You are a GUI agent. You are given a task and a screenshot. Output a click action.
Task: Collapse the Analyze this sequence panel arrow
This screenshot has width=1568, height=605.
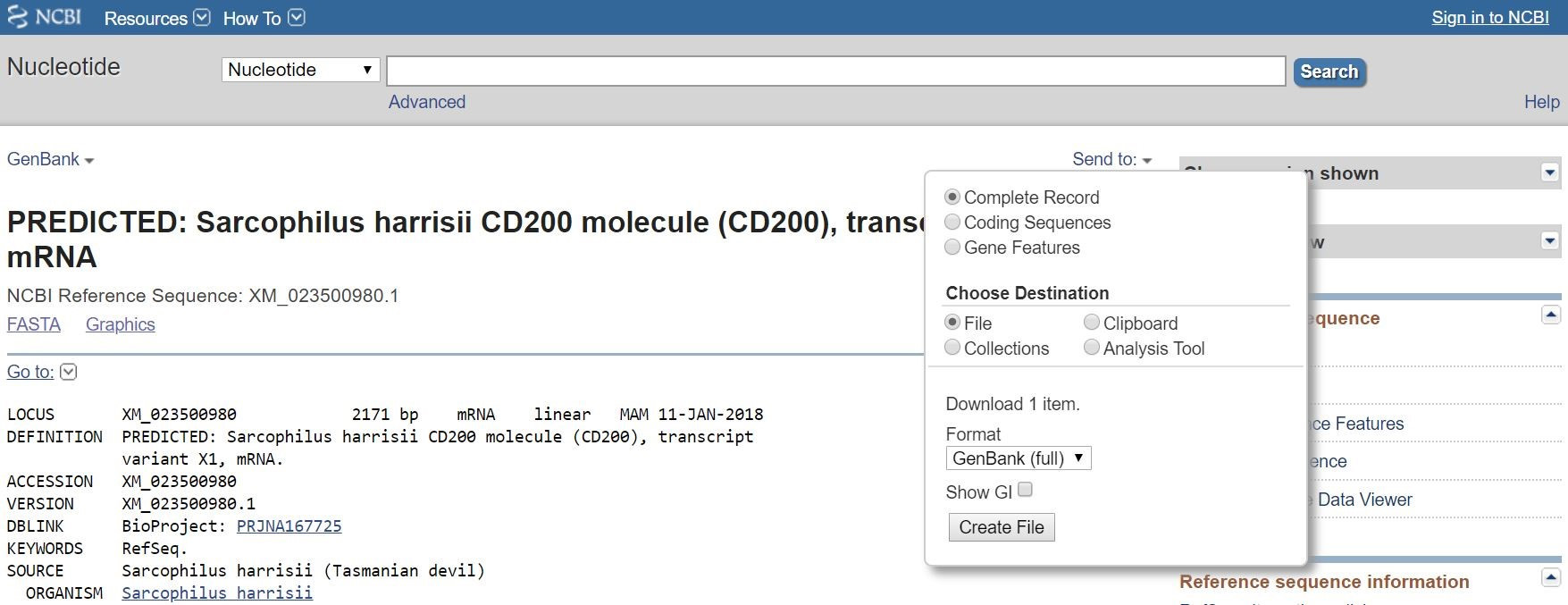pos(1551,315)
